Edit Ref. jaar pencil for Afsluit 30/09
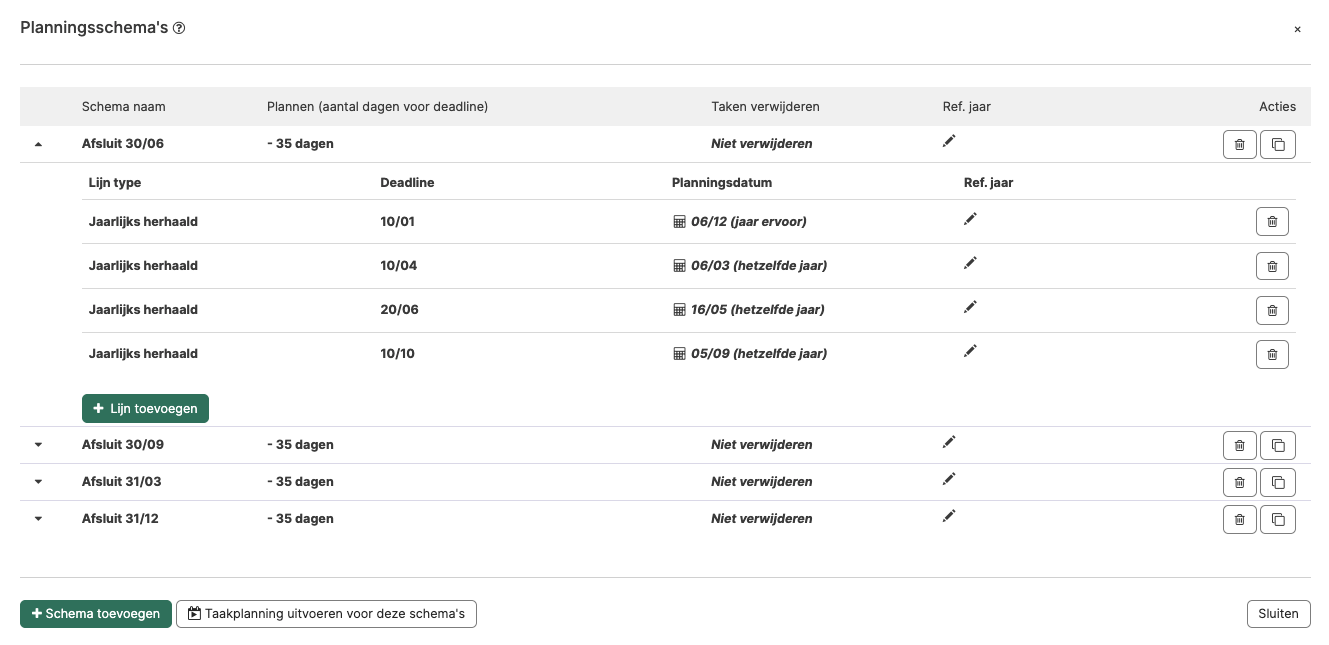Screen dimensions: 1329x645 949,442
